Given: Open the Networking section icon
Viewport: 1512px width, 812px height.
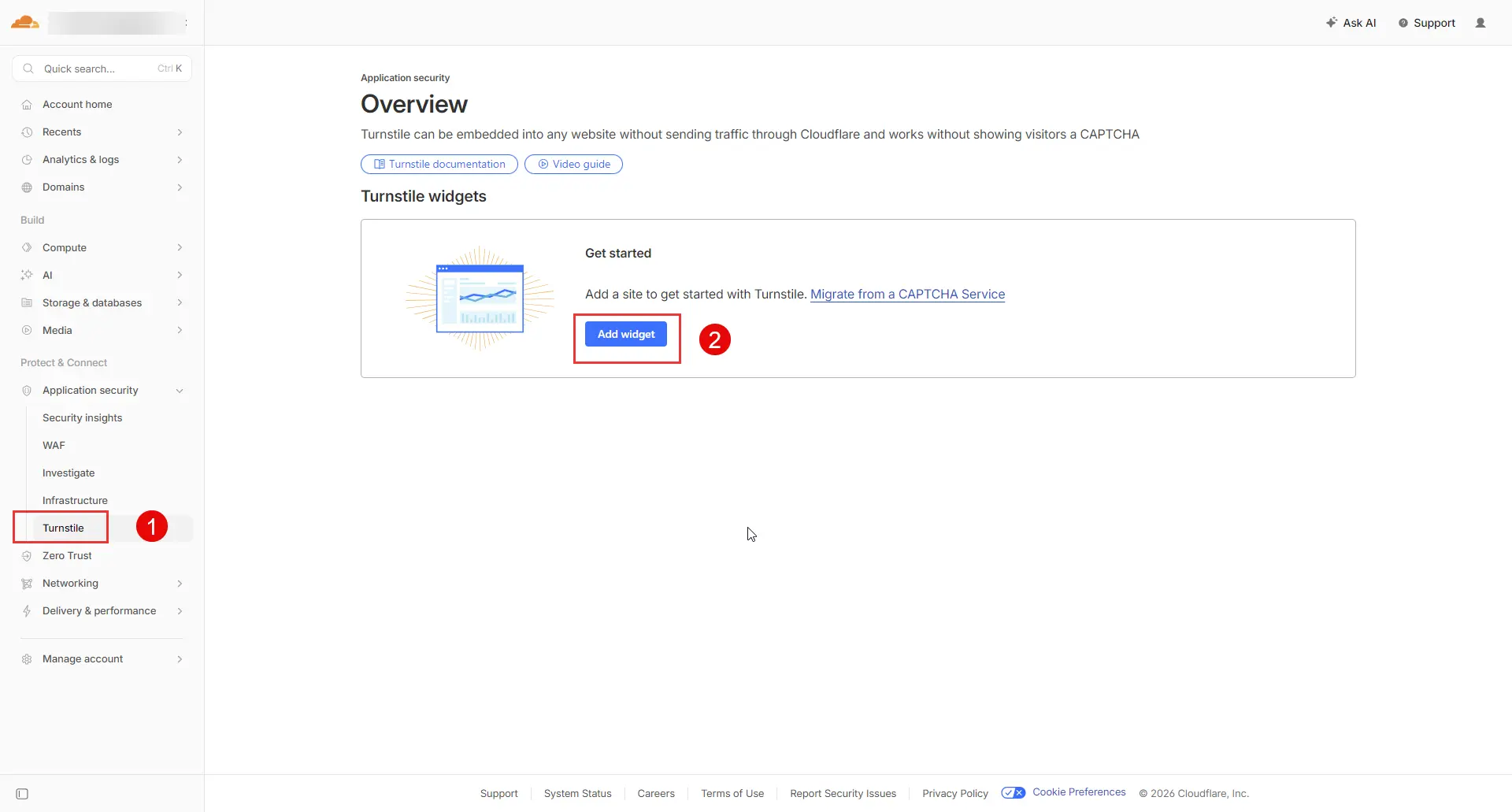Looking at the screenshot, I should 27,583.
